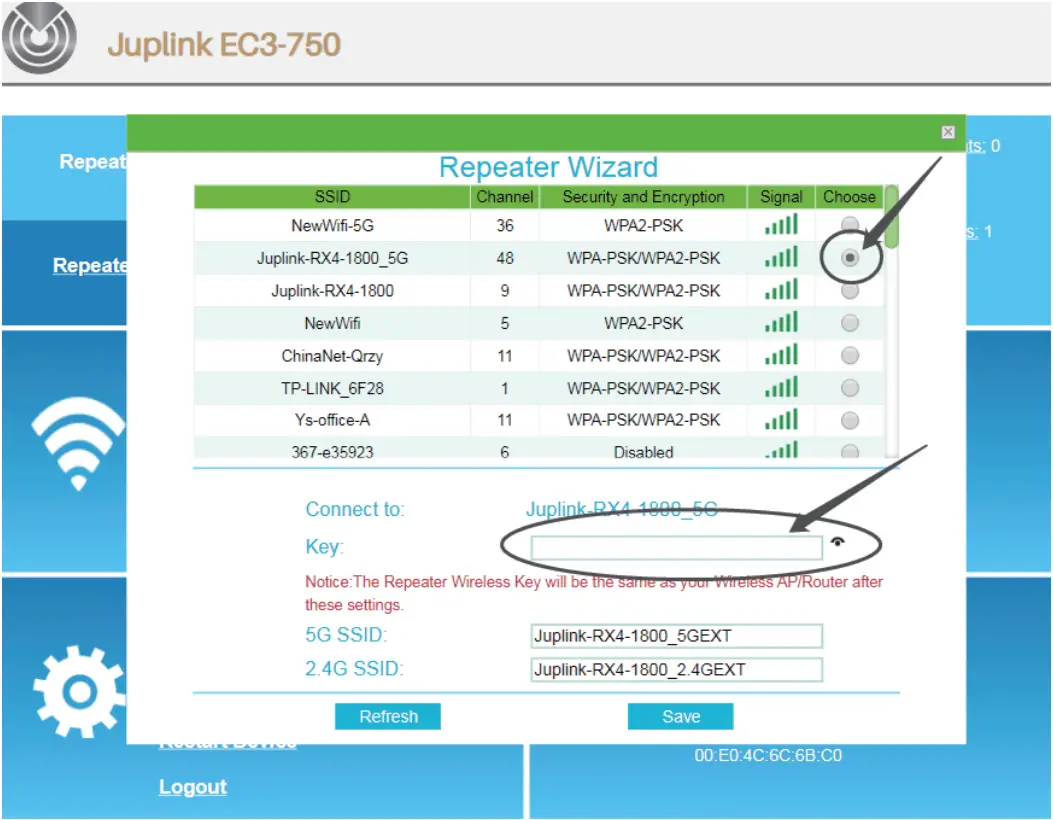Screen dimensions: 1053x820
Task: Select the radio button for NewWifi-5G
Action: point(849,225)
